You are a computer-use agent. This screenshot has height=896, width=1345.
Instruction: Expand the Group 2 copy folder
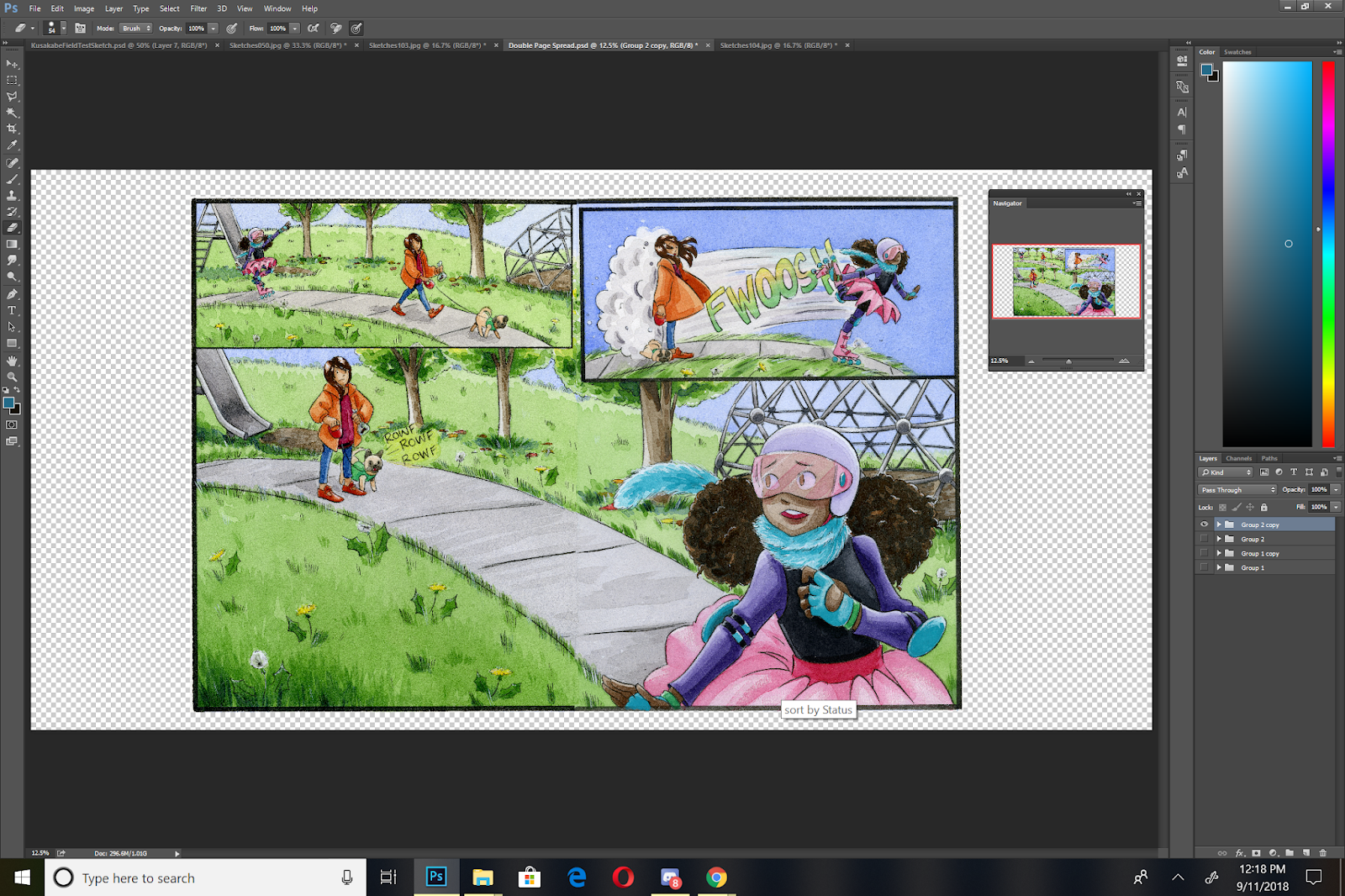tap(1219, 524)
